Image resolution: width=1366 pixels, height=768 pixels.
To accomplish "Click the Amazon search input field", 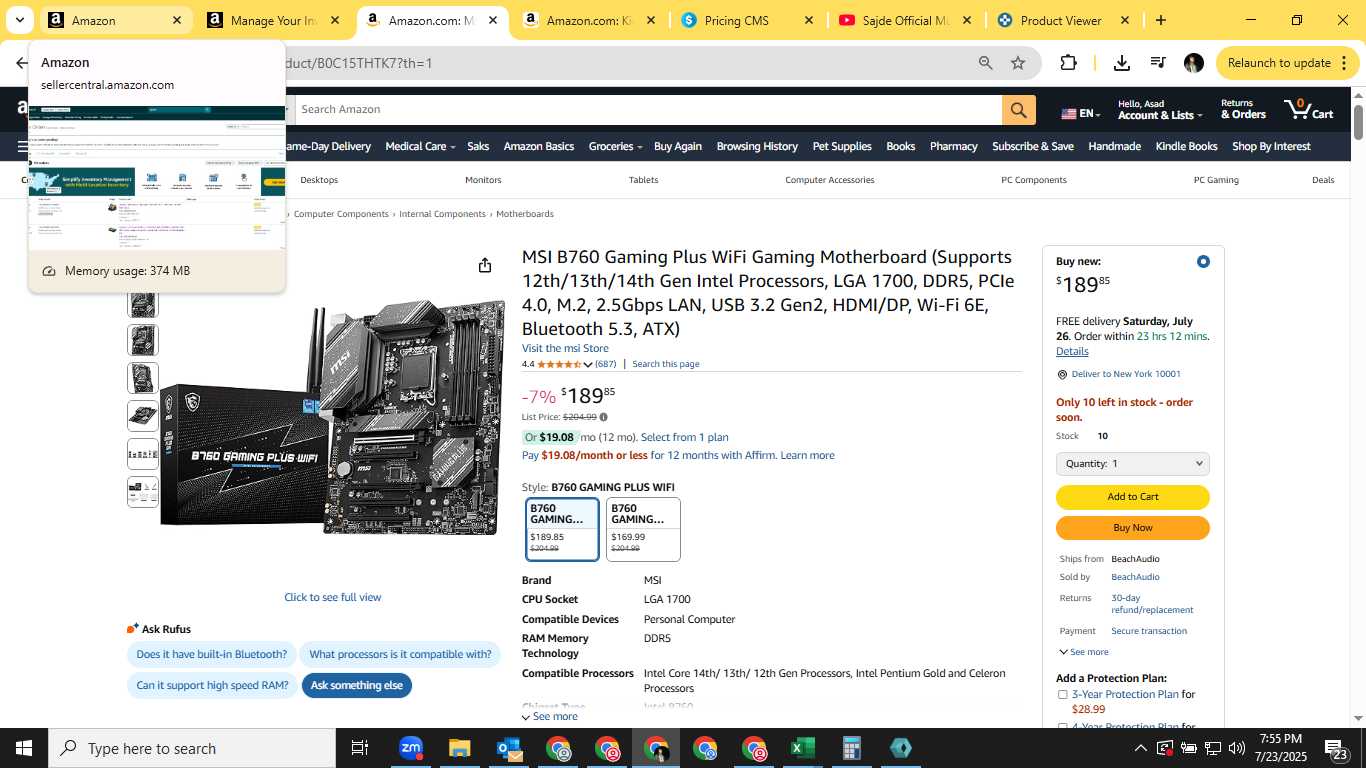I will 648,110.
